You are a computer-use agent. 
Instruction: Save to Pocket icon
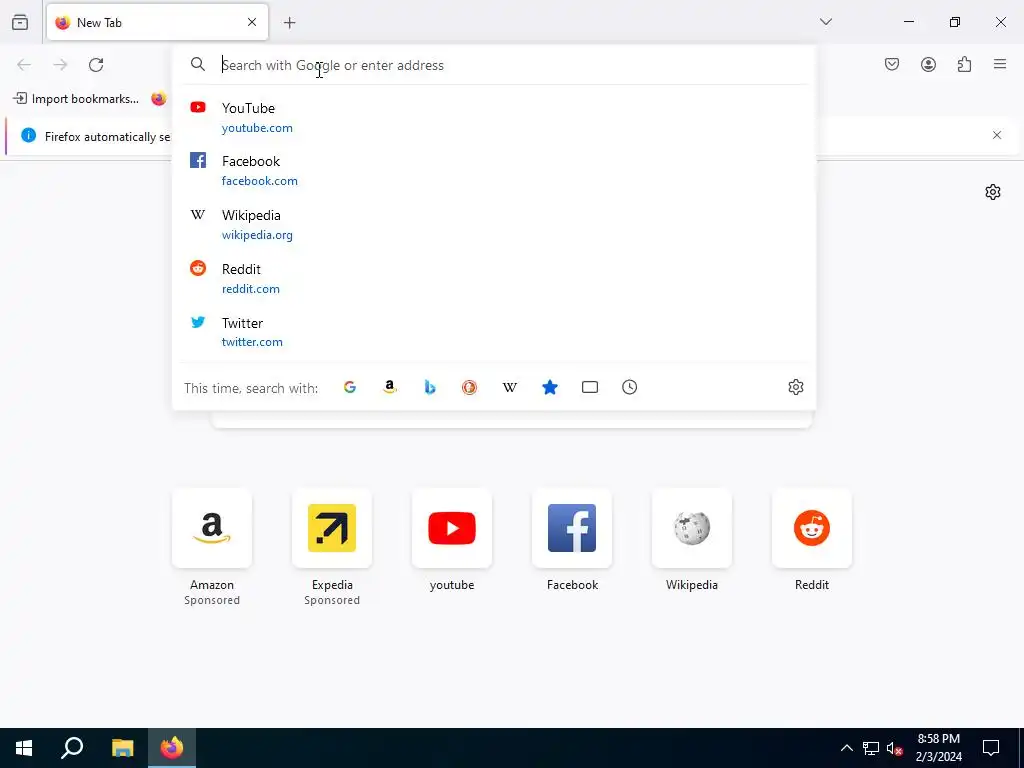tap(892, 64)
